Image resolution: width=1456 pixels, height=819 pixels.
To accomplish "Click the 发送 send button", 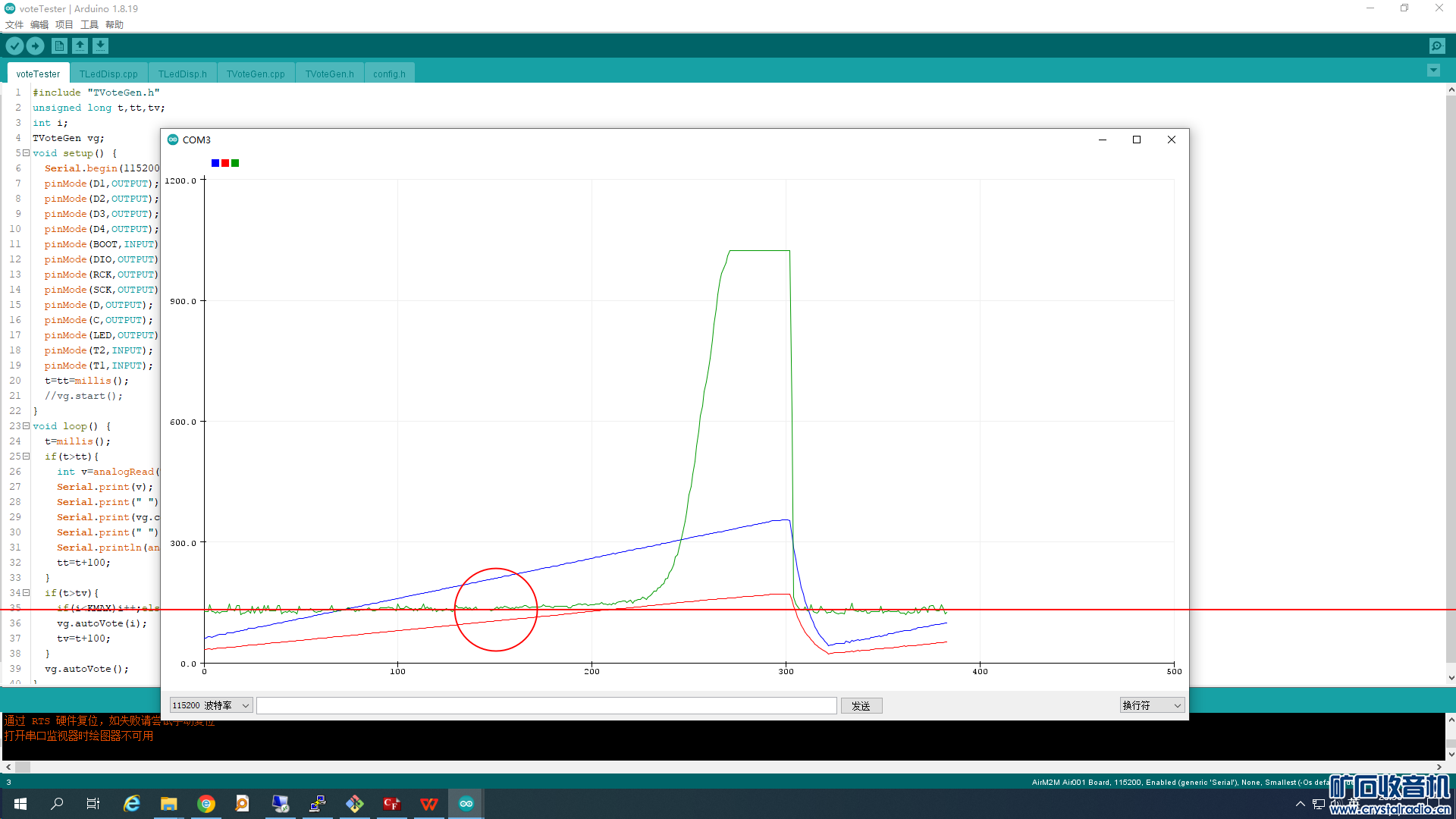I will click(x=861, y=706).
